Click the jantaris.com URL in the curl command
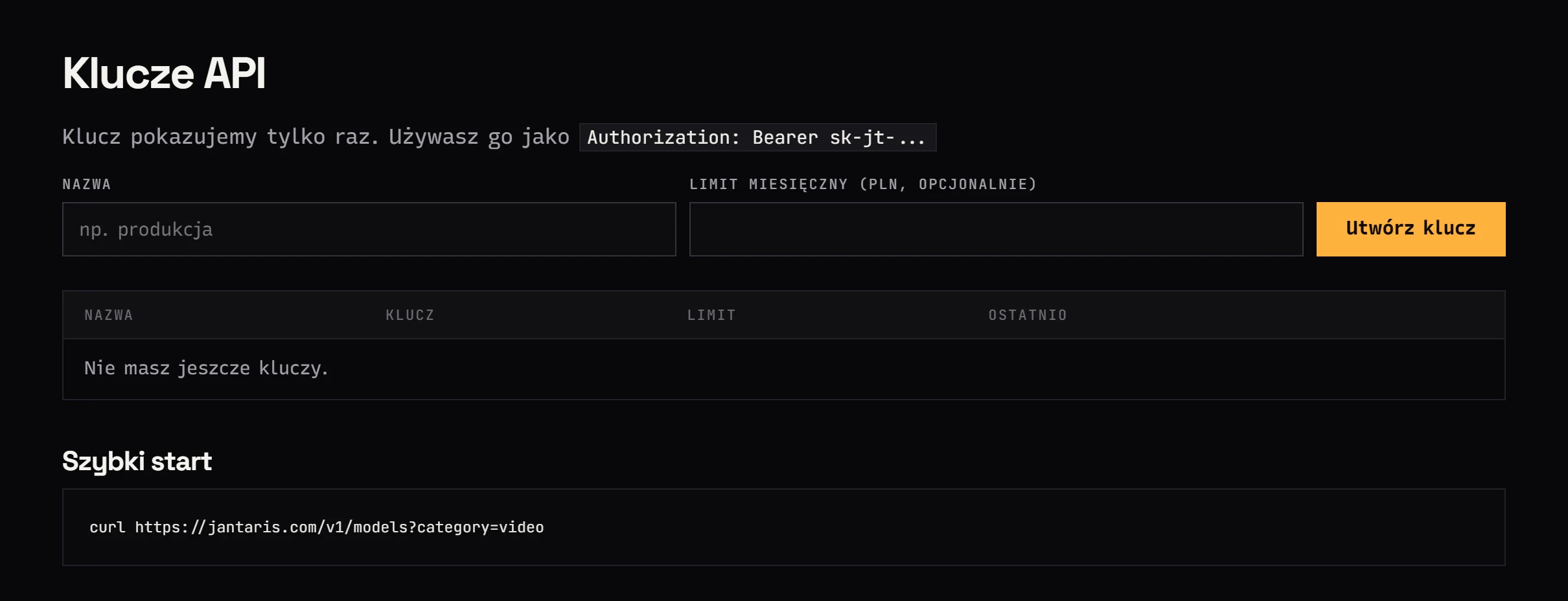 point(339,527)
